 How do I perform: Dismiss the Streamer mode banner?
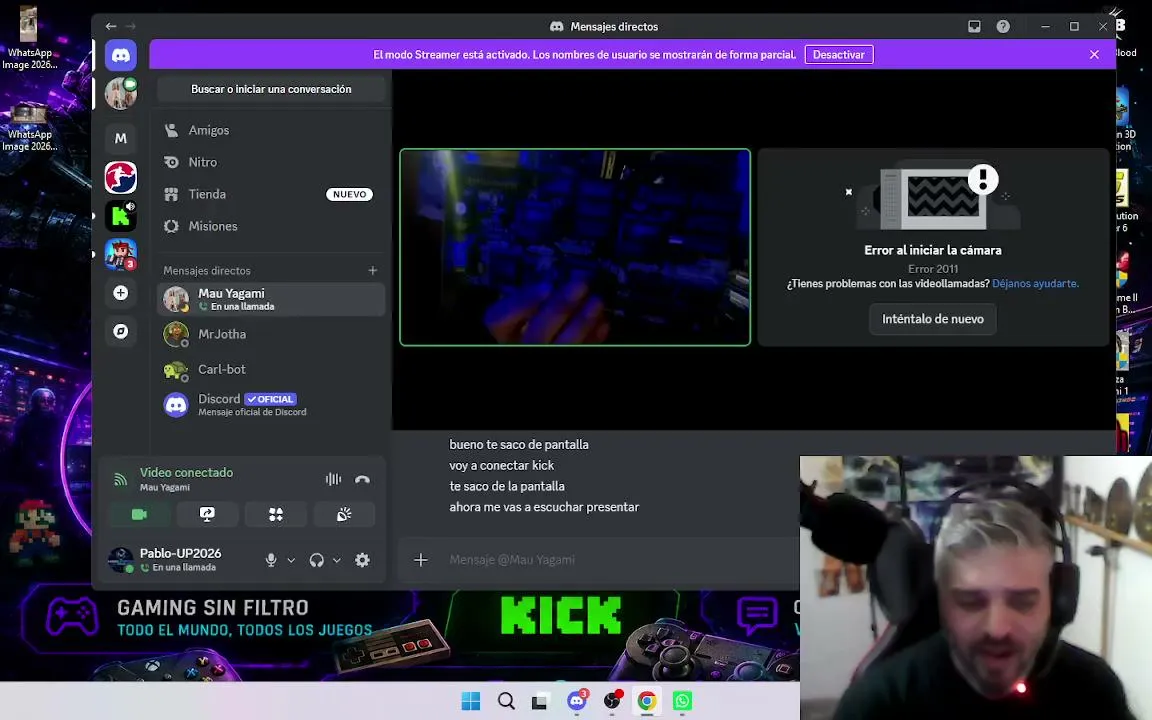tap(1094, 54)
